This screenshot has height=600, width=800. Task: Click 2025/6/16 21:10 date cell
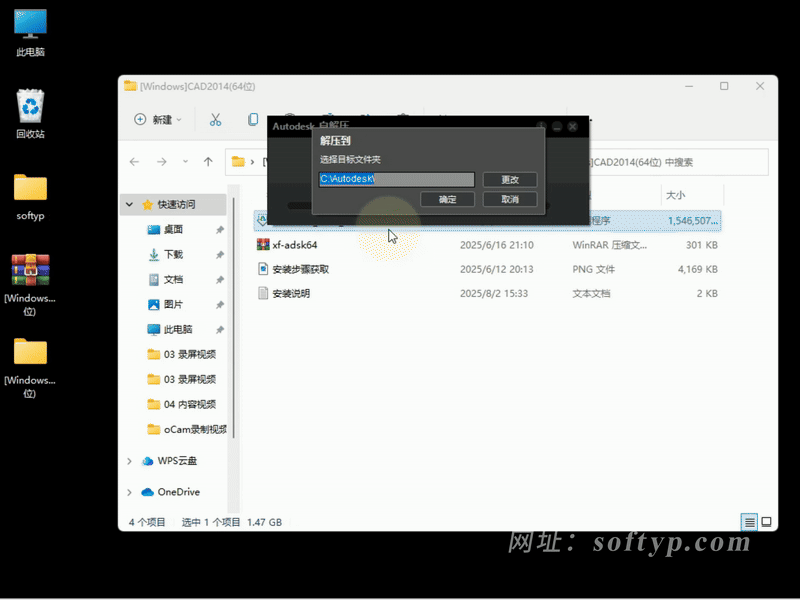click(x=496, y=245)
